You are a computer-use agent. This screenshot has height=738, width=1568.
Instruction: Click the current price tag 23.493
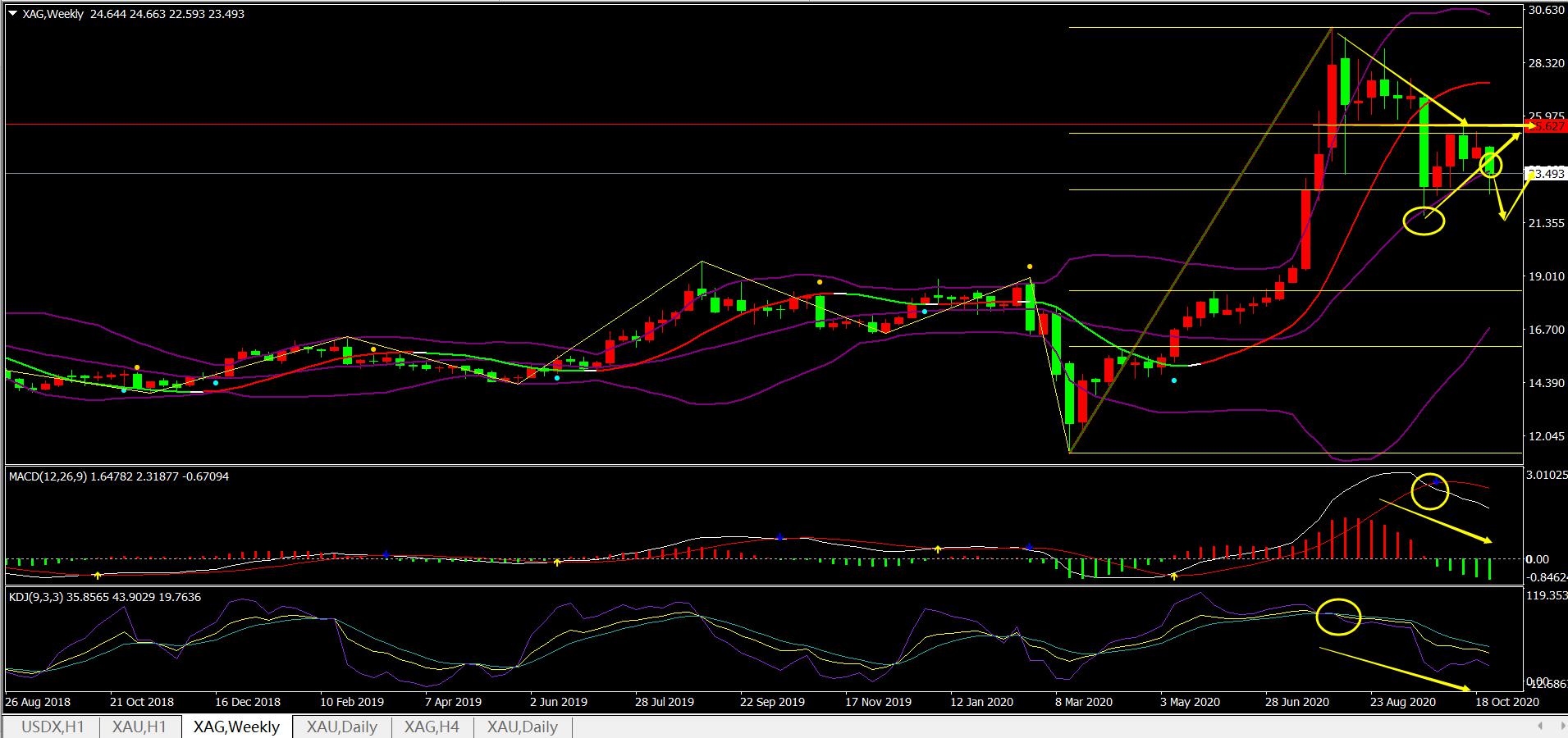tap(1546, 174)
